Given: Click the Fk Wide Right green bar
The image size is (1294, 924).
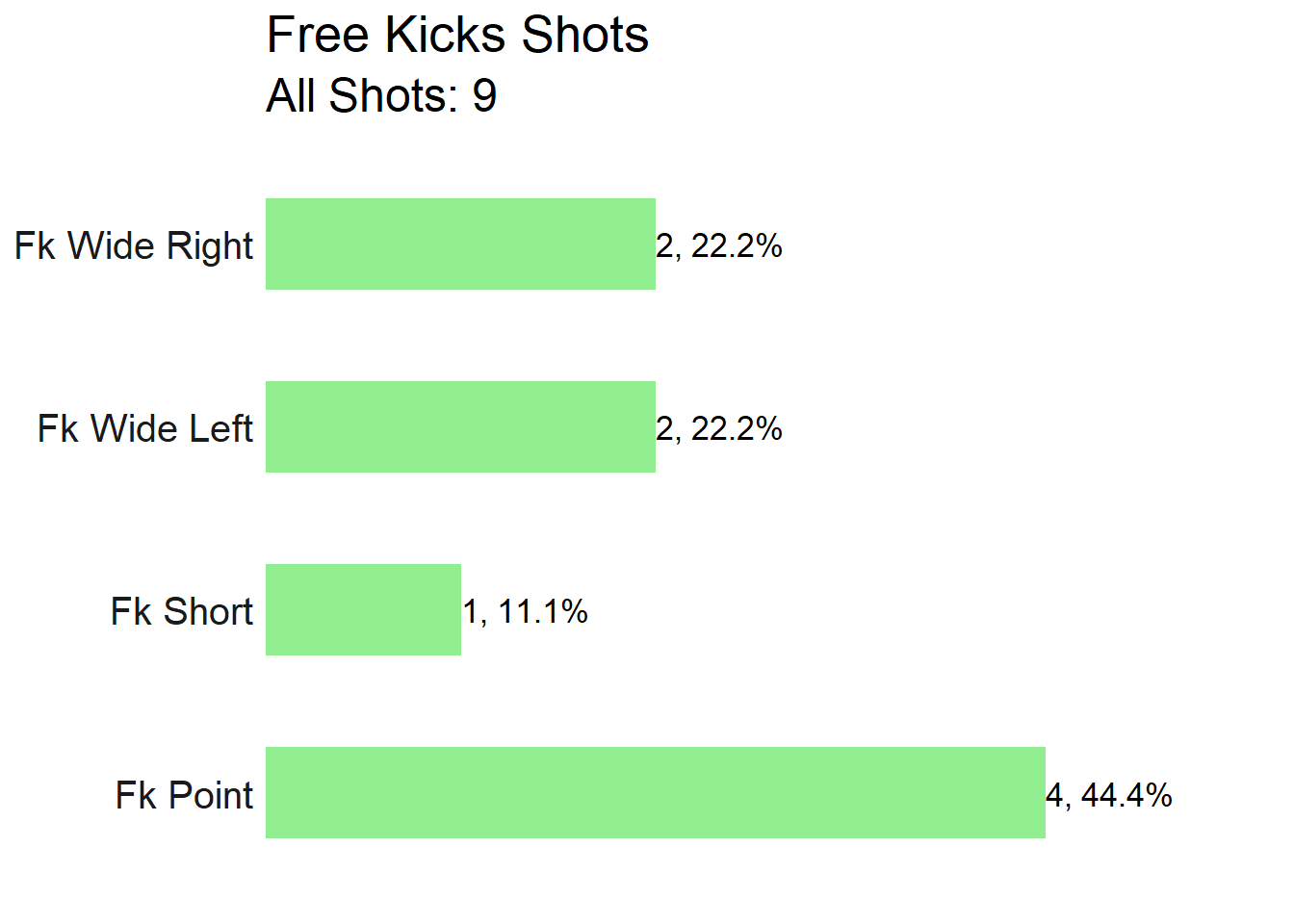Looking at the screenshot, I should [x=460, y=244].
